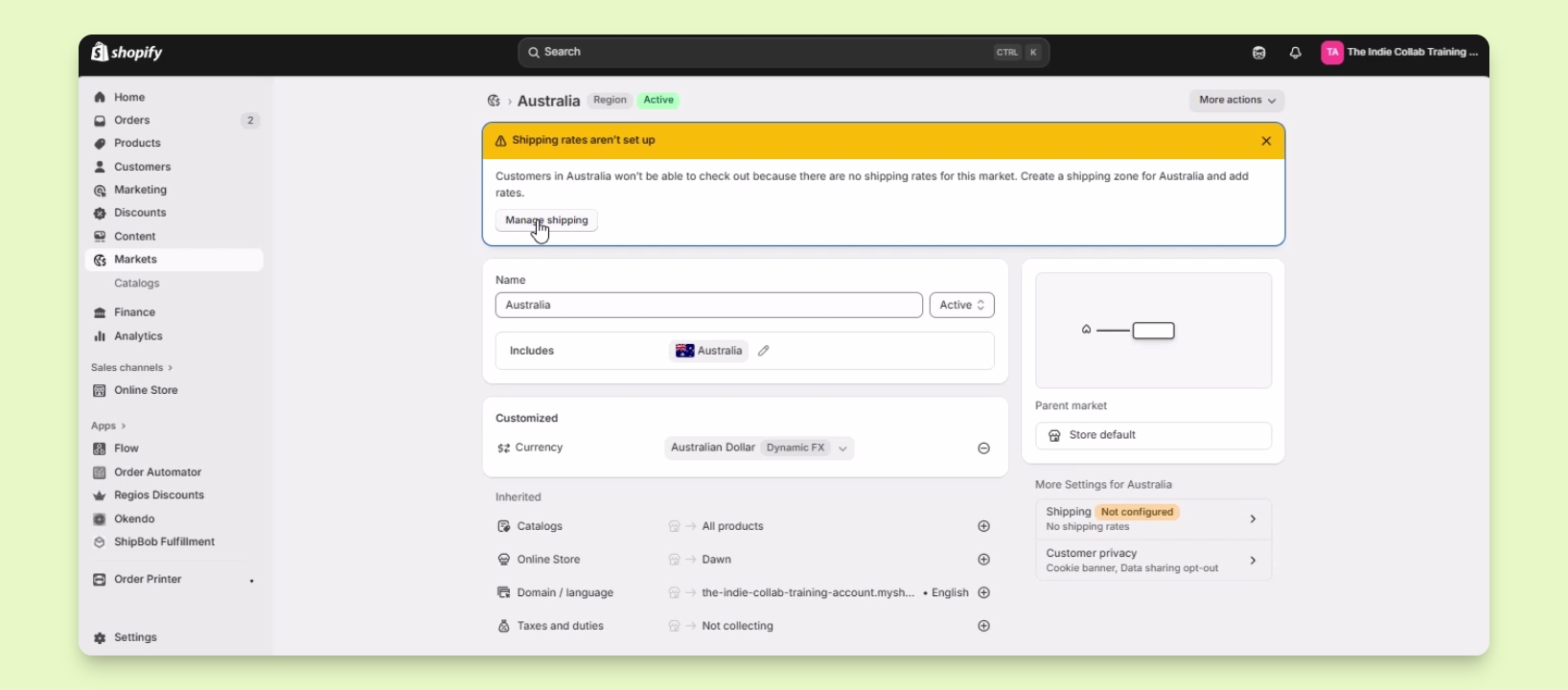Click the "Shipping rates aren't set up" heading
Screen dimensions: 1568x690
coord(584,141)
